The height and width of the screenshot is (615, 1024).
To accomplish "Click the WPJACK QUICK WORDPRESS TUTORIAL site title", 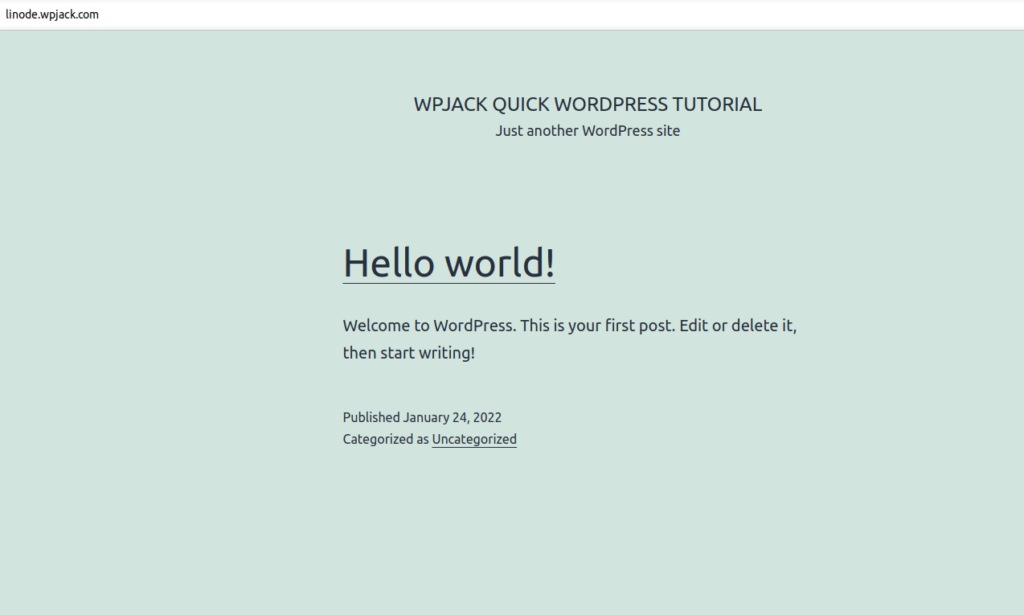I will (587, 104).
